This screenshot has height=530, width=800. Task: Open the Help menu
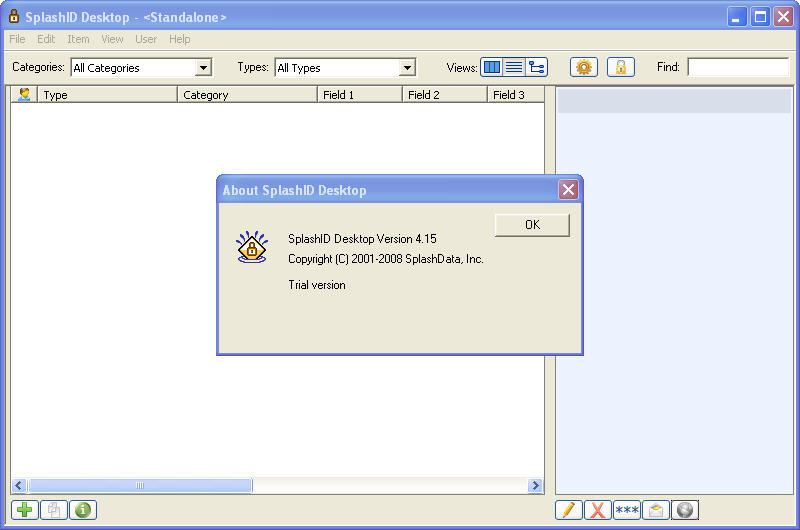tap(180, 39)
